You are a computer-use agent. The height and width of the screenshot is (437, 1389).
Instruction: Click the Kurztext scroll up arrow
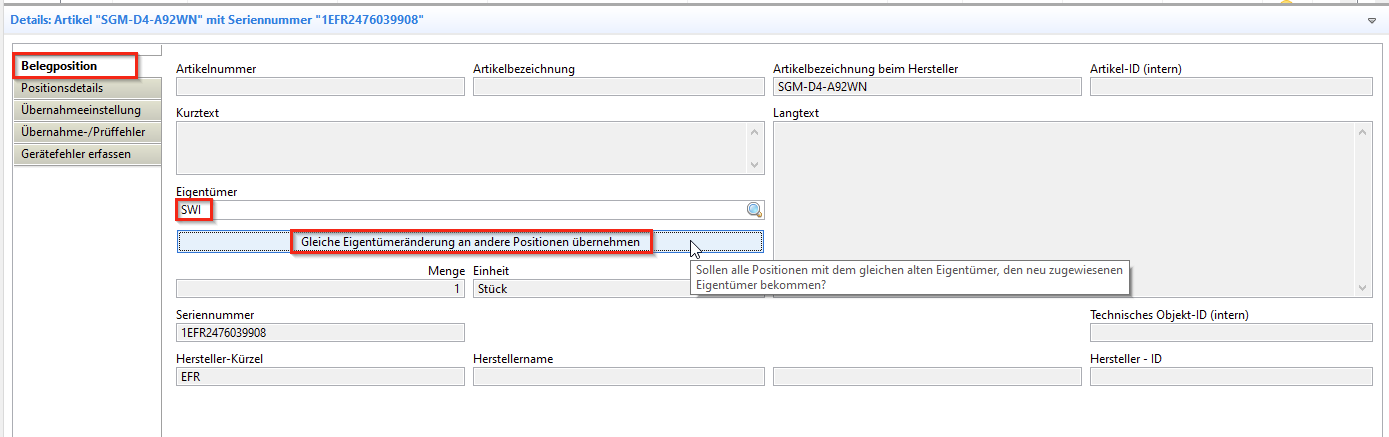755,131
